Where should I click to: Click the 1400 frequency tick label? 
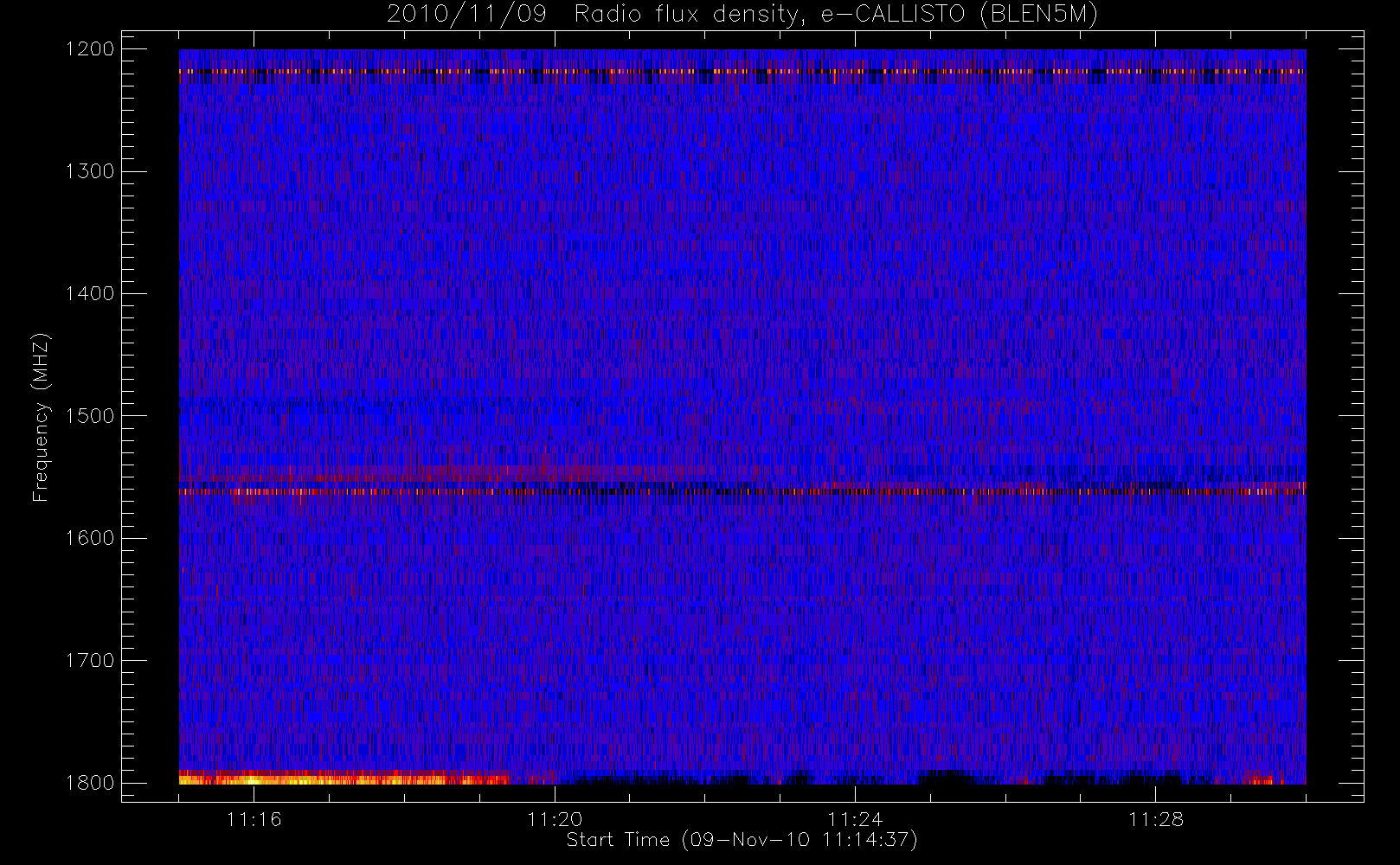90,294
